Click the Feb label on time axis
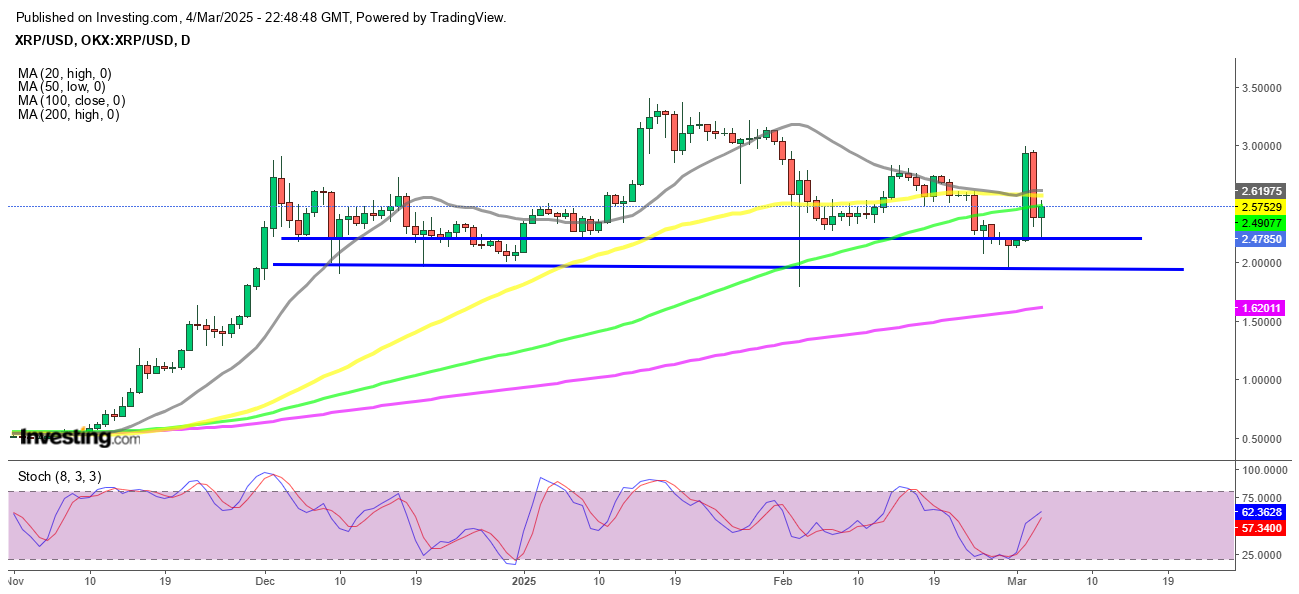Viewport: 1299px width, 594px height. (783, 579)
